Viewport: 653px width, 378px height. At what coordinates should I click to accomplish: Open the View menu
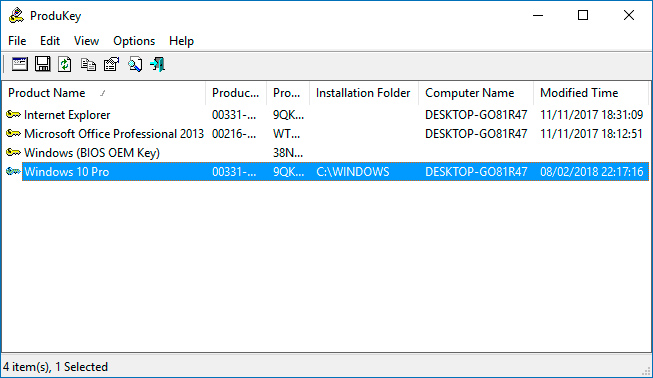click(86, 41)
